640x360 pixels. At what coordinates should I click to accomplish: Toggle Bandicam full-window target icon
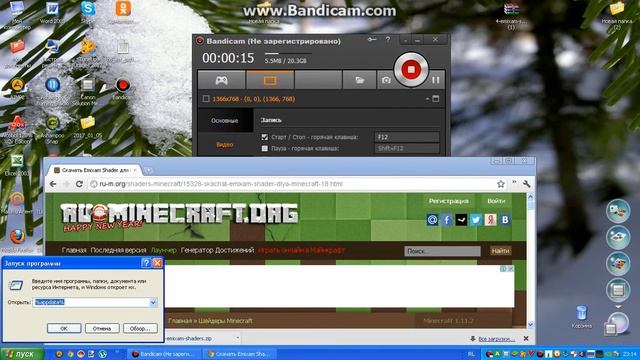click(436, 99)
